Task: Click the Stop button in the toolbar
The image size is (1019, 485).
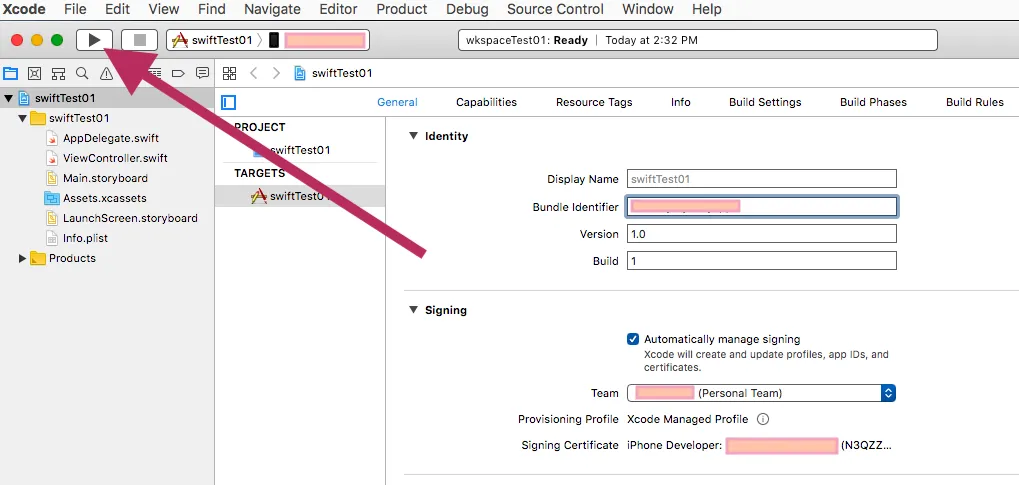Action: point(139,40)
